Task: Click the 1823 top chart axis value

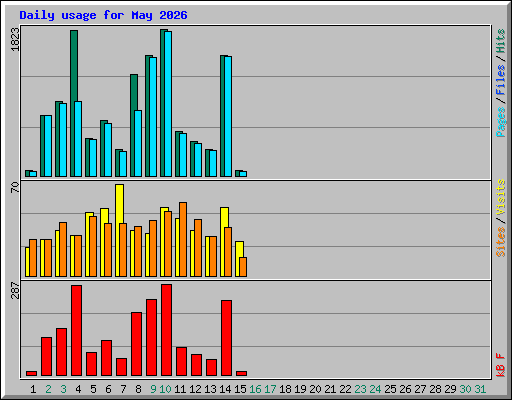Action: (x=15, y=39)
